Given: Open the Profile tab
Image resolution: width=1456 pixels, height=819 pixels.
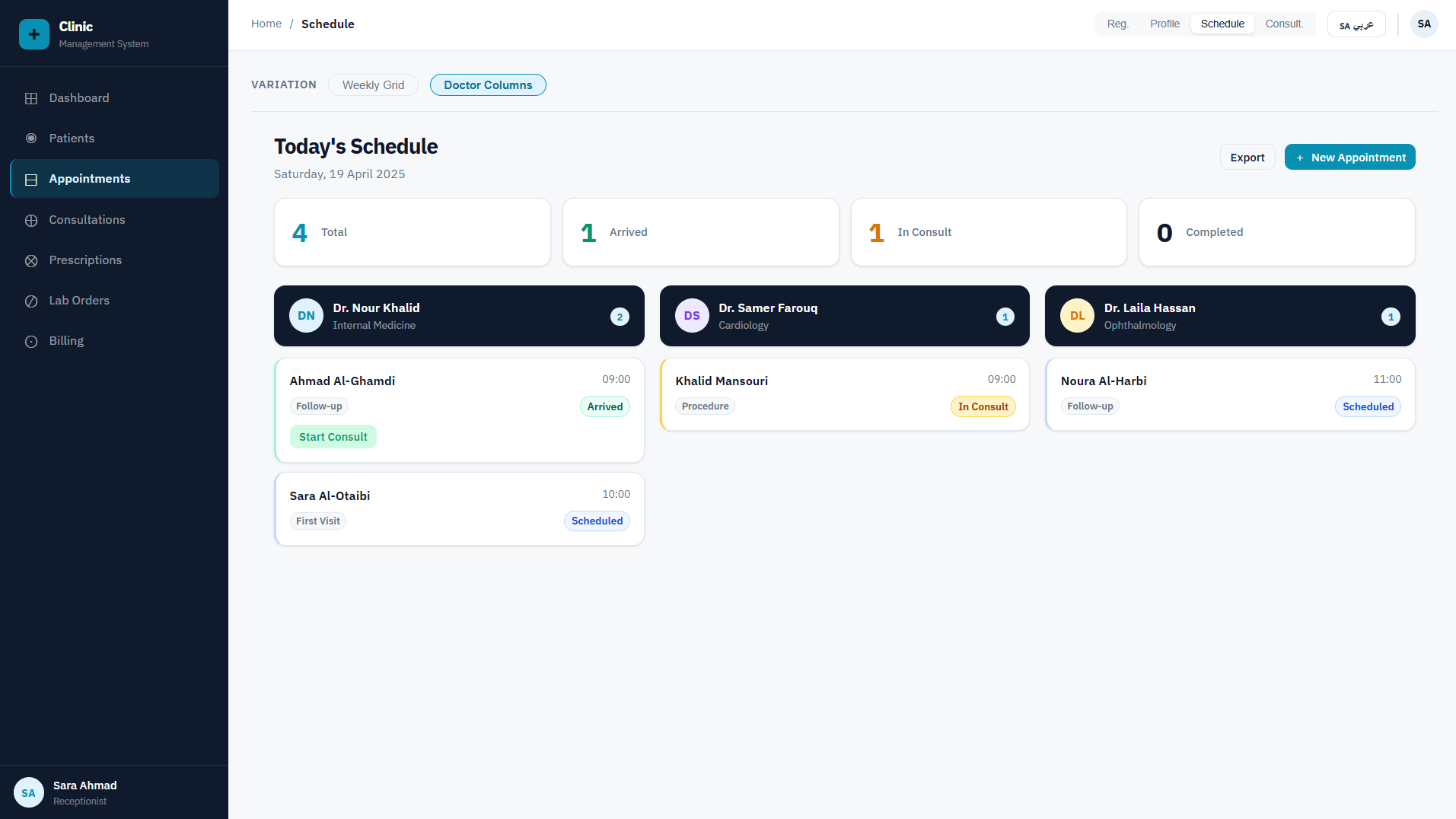Looking at the screenshot, I should tap(1164, 24).
